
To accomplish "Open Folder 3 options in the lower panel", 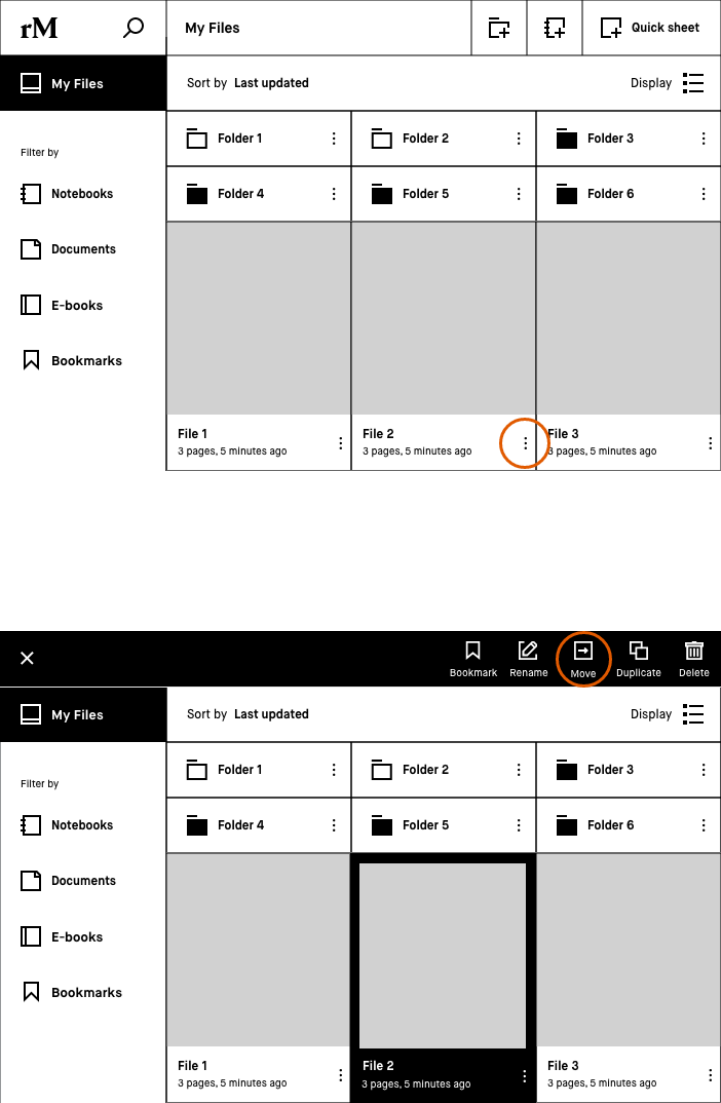I will point(703,770).
